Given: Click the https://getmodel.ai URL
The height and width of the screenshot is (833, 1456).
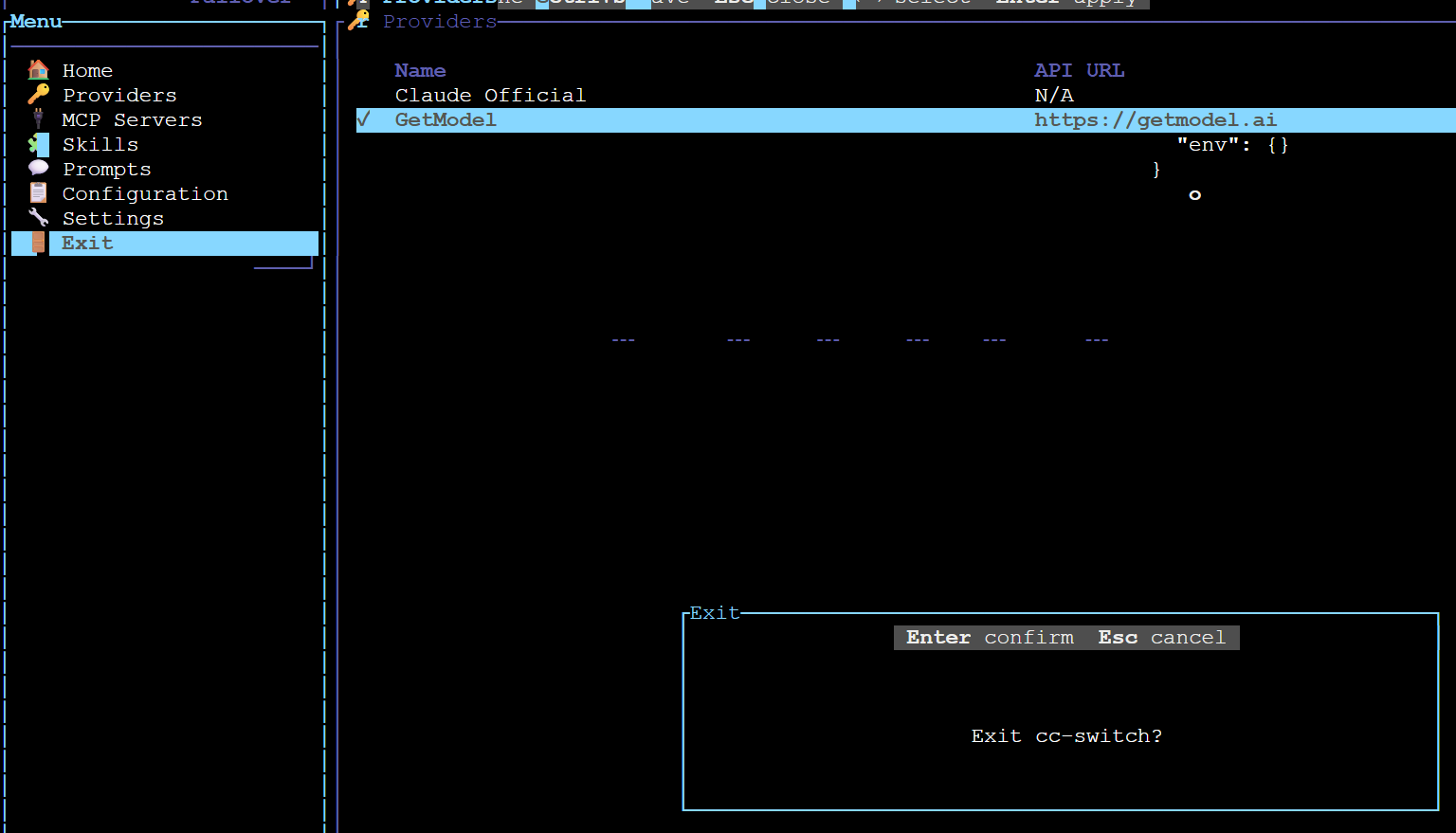Looking at the screenshot, I should (x=1156, y=119).
